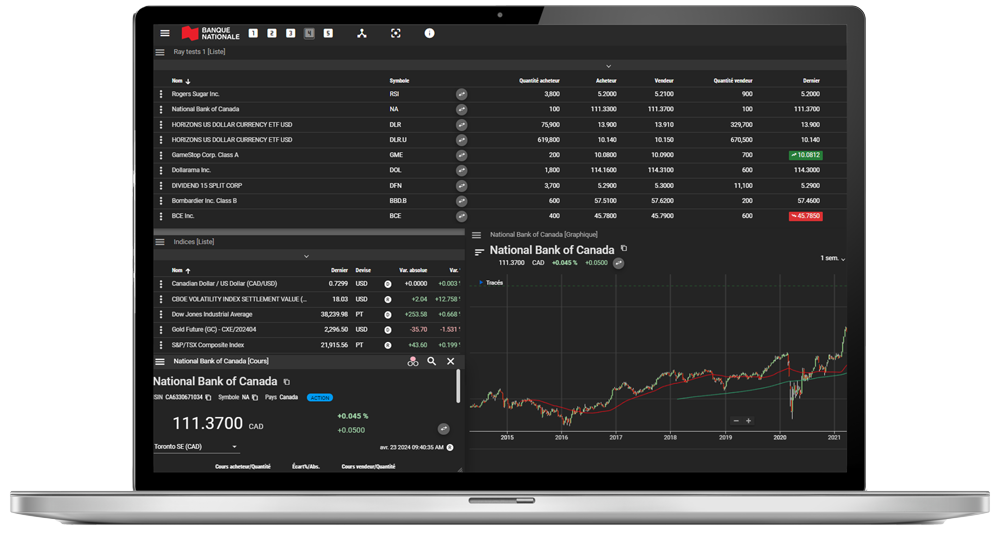This screenshot has height=538, width=1000.
Task: Select the red 45.7850 last price cell
Action: coord(805,216)
